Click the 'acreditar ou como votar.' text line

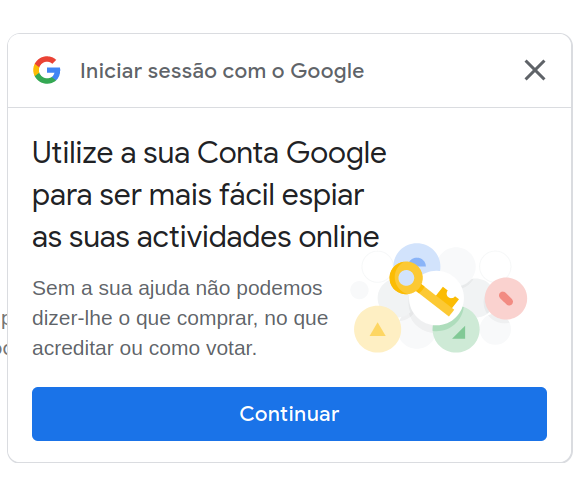[144, 348]
